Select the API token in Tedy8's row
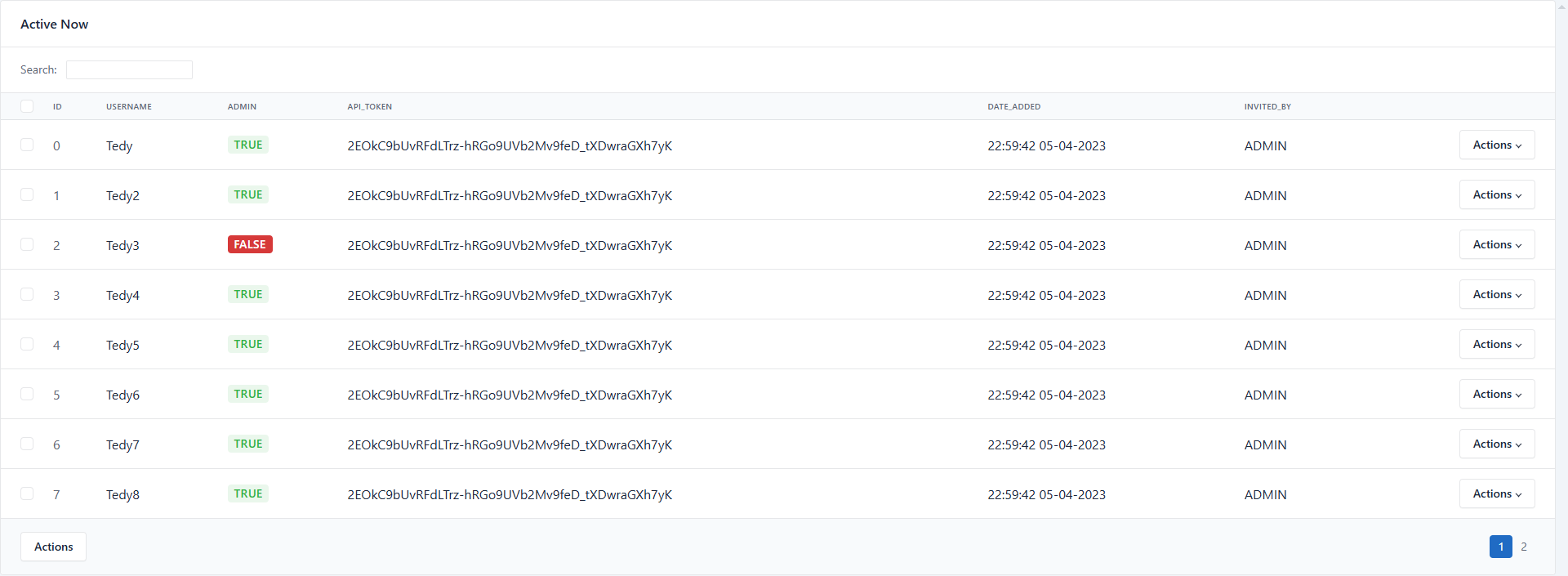 510,495
